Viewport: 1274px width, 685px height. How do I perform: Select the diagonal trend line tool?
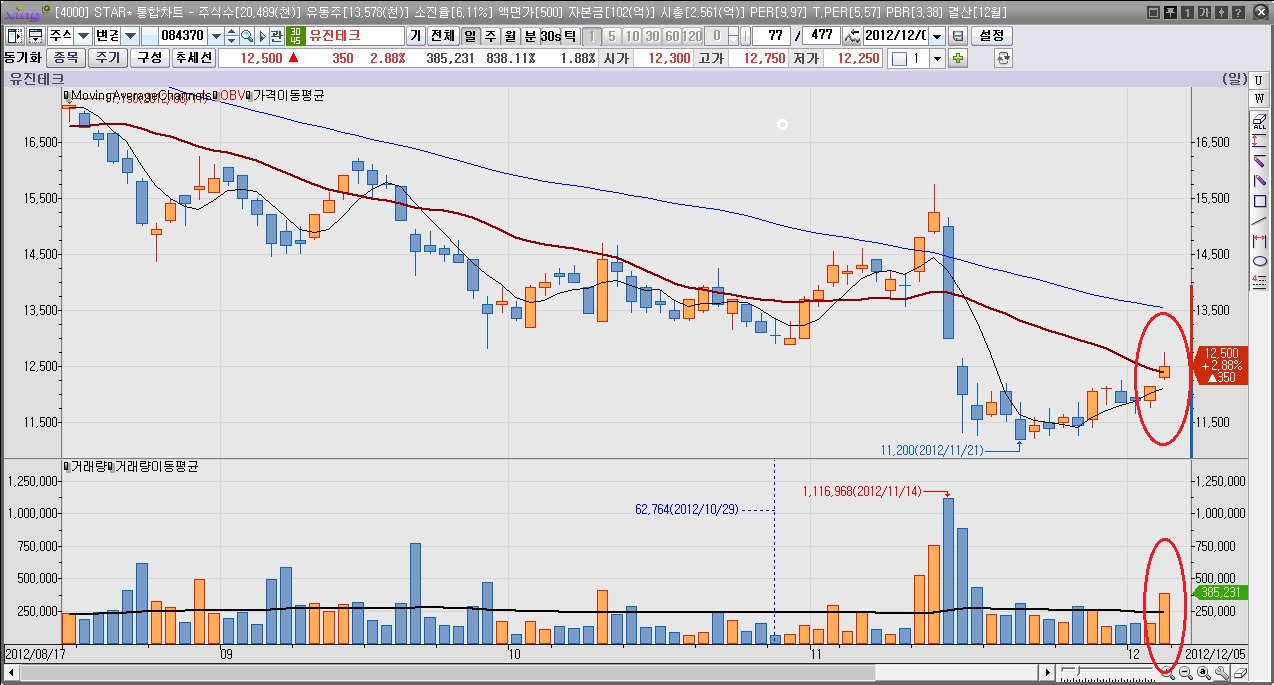(x=1260, y=220)
